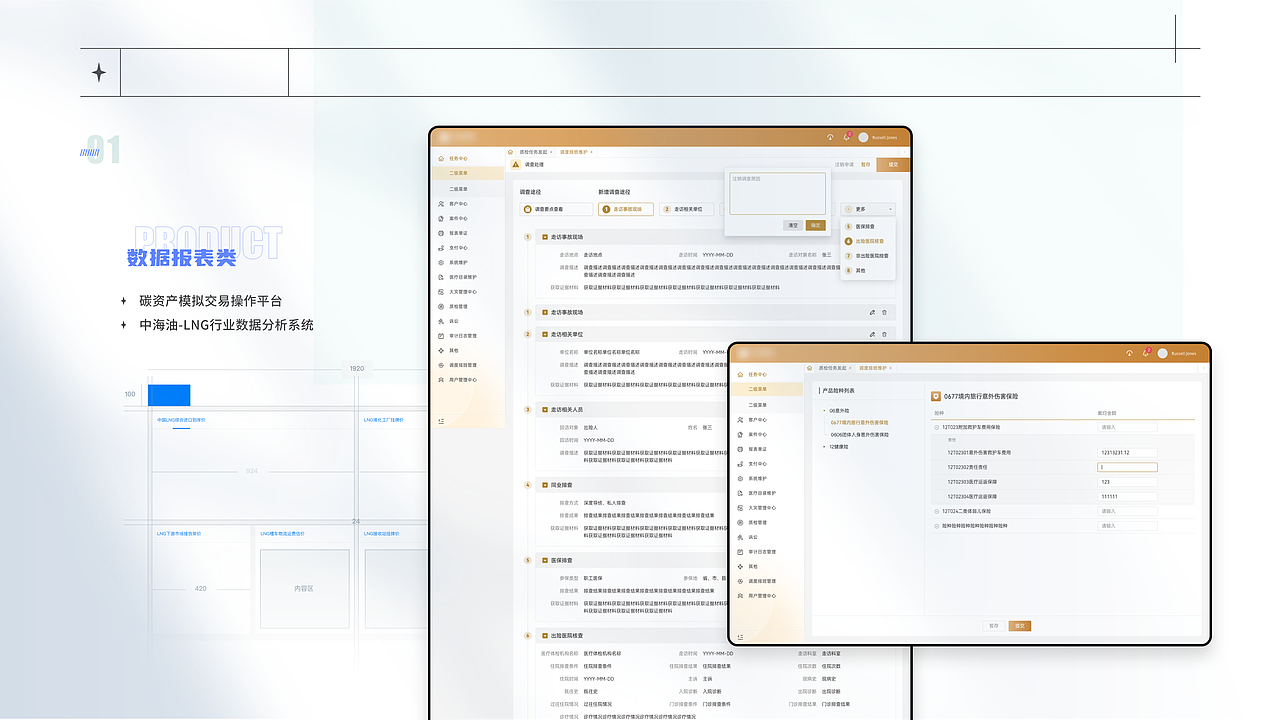Collapse the sidebar in the front window
1280x720 pixels.
(x=740, y=637)
